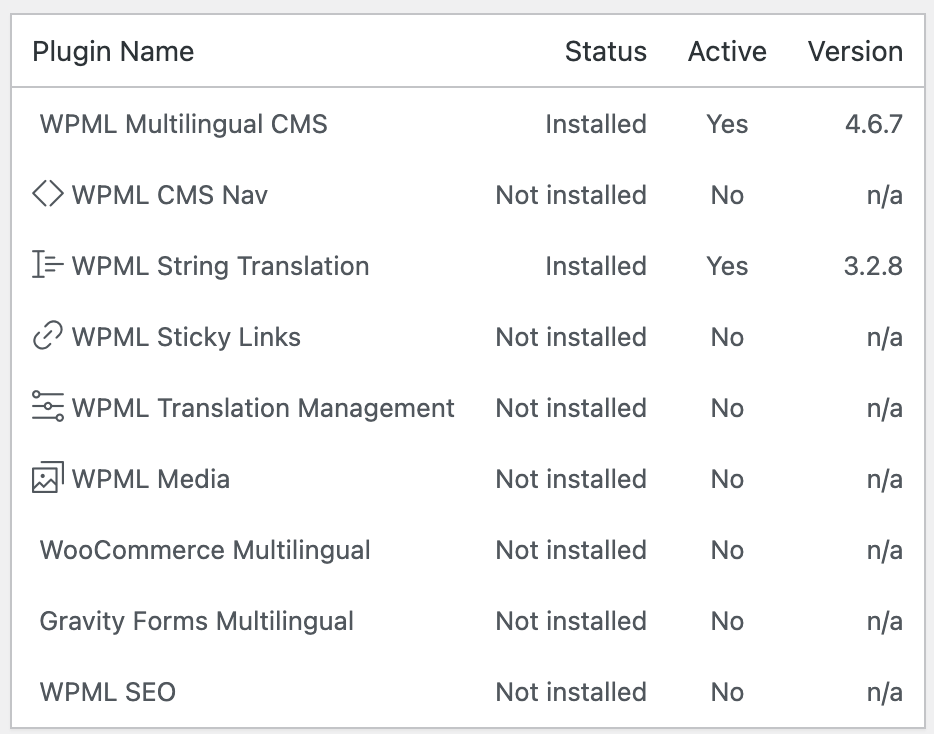
Task: Click the WPML Media image icon
Action: (x=48, y=477)
